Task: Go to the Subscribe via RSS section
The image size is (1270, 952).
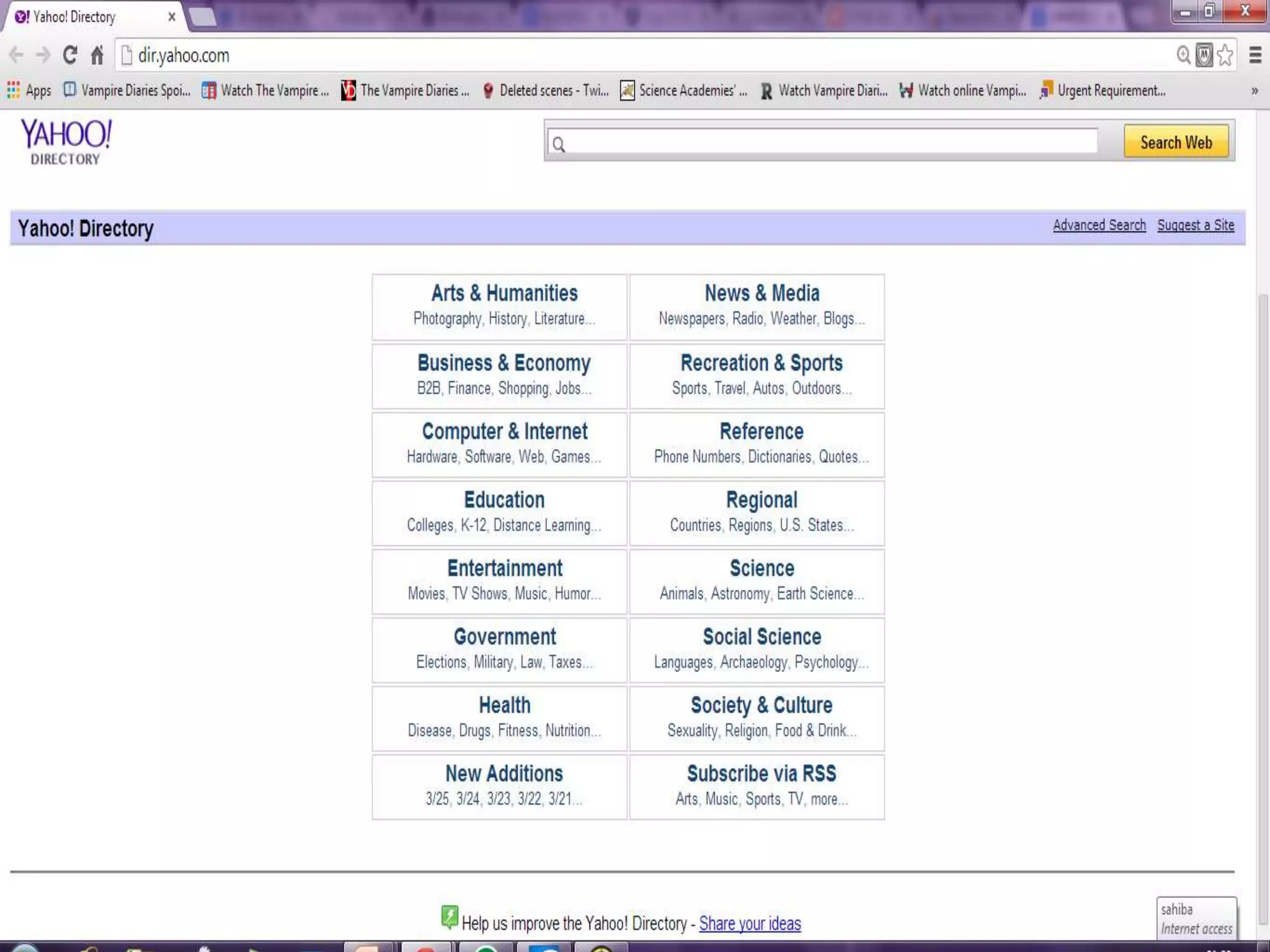Action: (761, 773)
